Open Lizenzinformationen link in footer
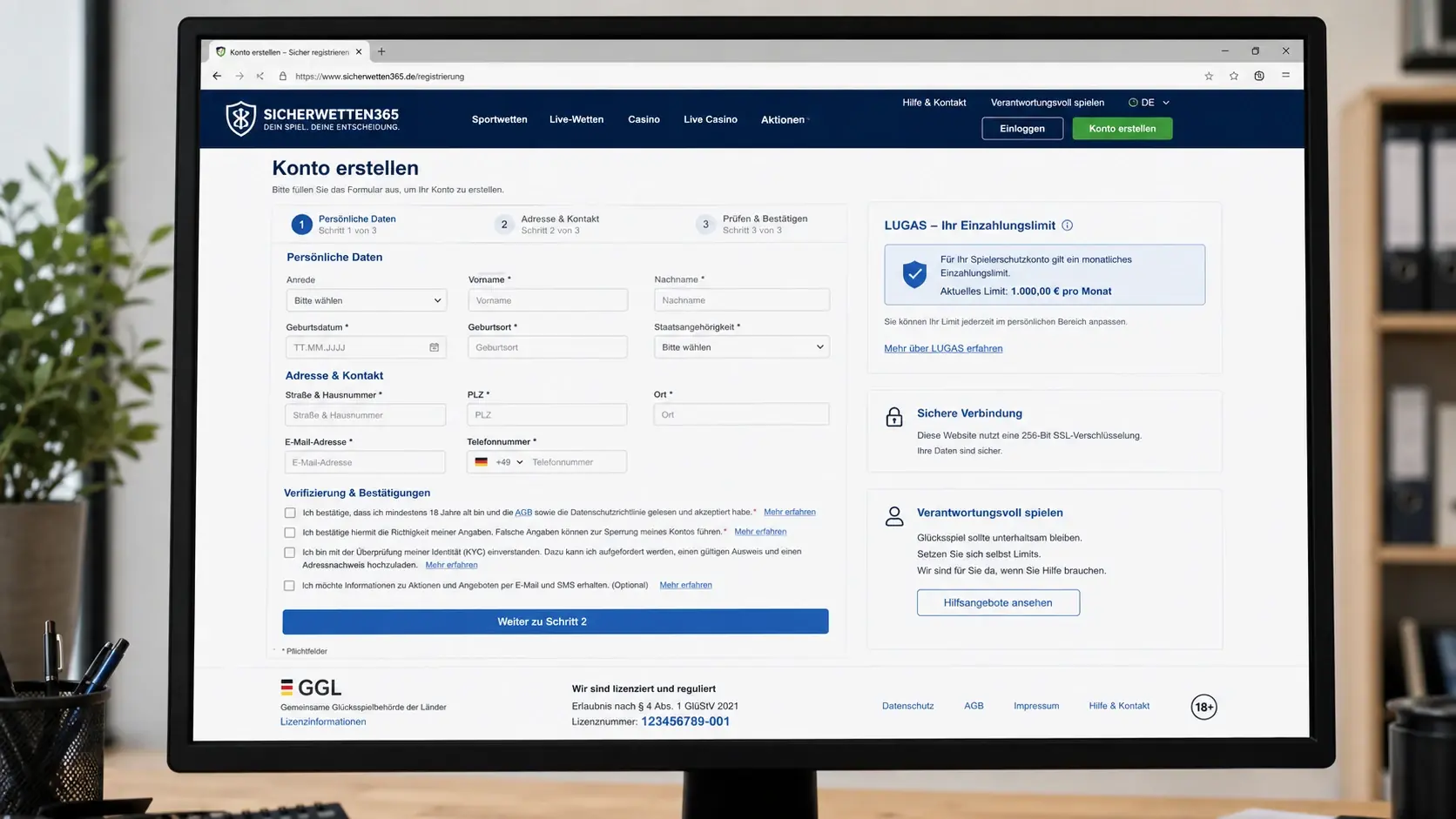This screenshot has width=1456, height=819. pos(323,722)
